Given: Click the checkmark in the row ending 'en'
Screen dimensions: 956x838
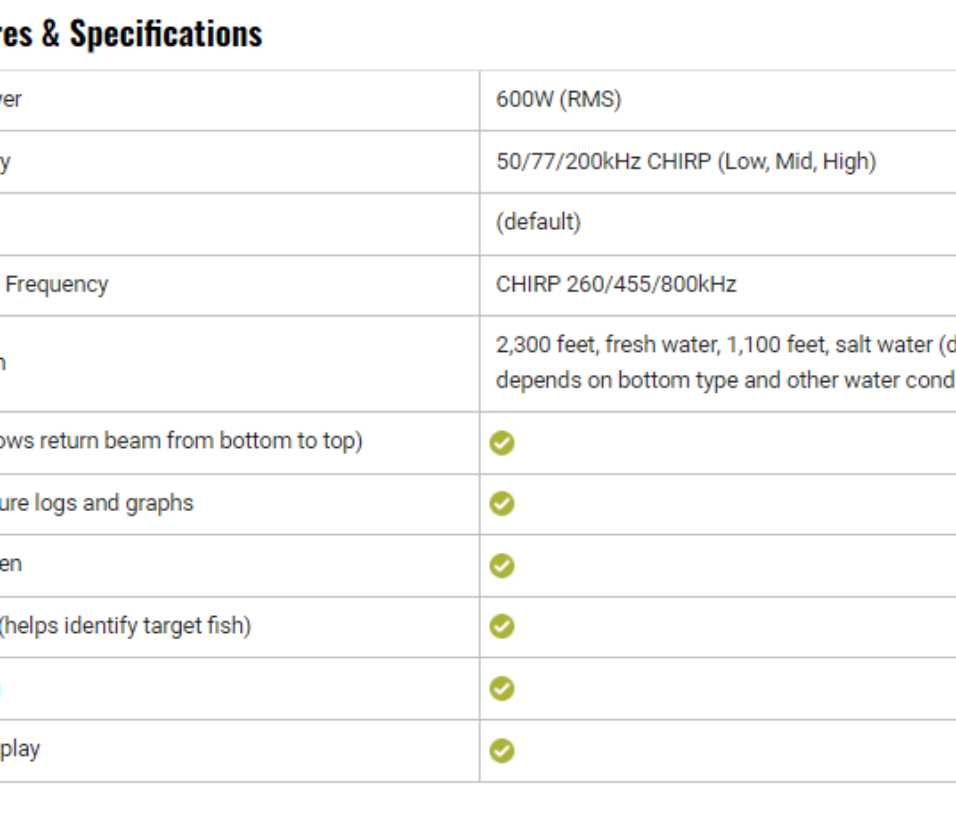Looking at the screenshot, I should (x=502, y=566).
